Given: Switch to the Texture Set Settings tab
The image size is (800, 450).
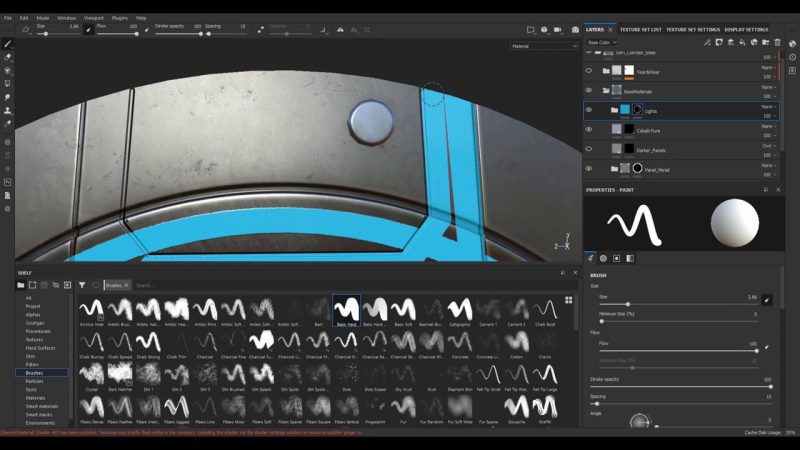Looking at the screenshot, I should pos(692,30).
